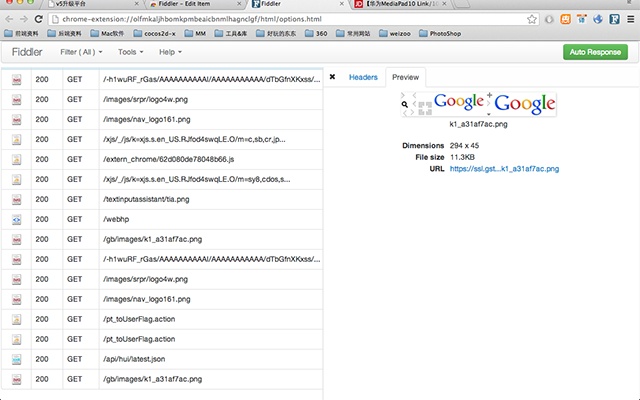Select the /xjs request ending m=c,sb,cr,jp...

pos(162,140)
